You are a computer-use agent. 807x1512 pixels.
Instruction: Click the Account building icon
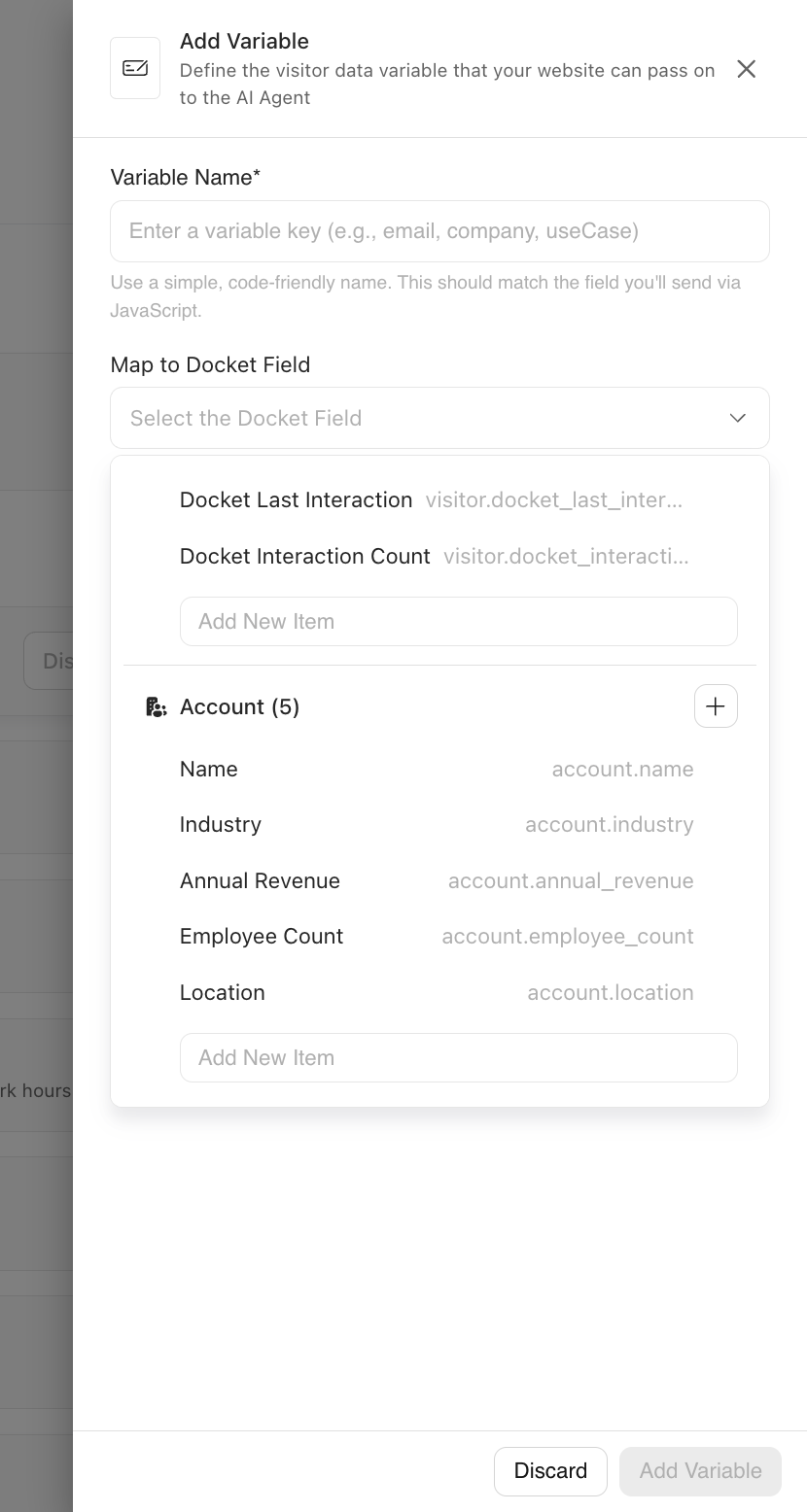coord(156,706)
